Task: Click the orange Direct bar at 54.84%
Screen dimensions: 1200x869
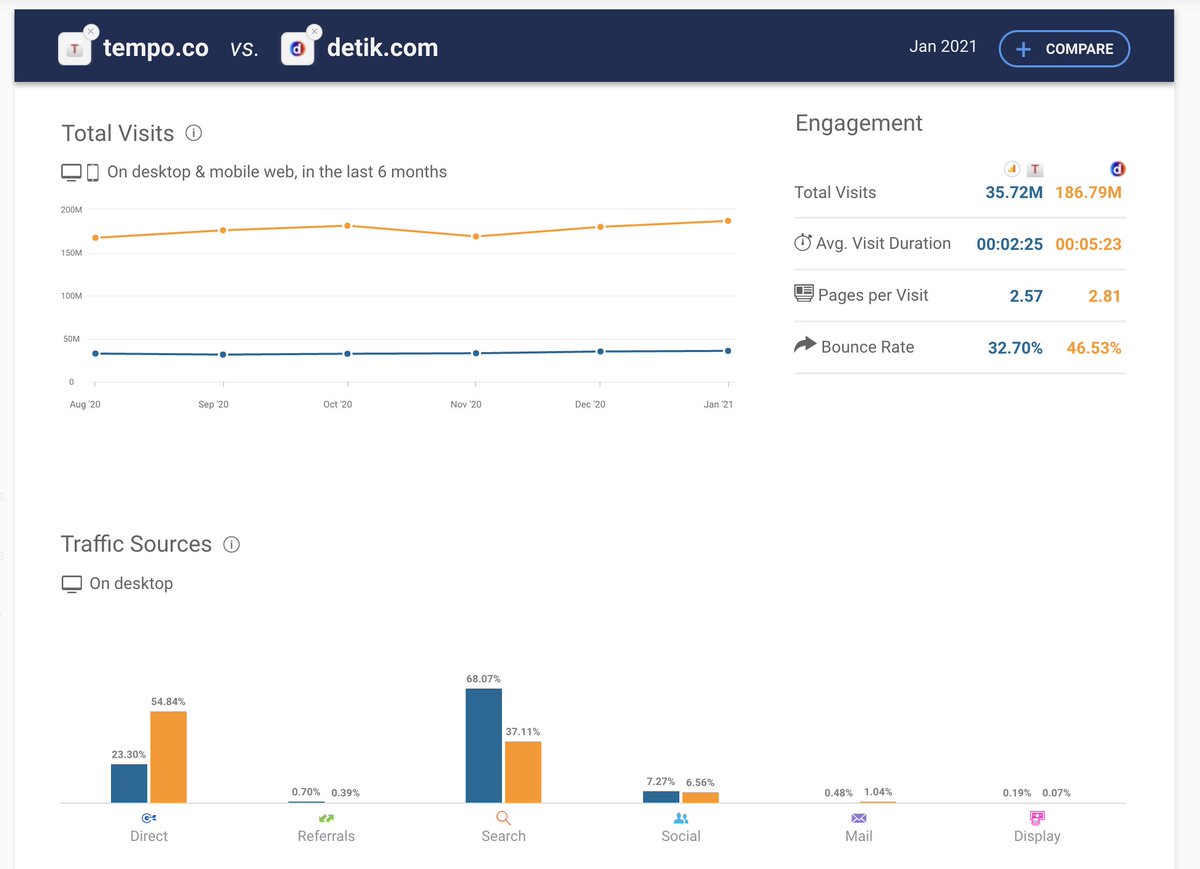Action: coord(168,757)
